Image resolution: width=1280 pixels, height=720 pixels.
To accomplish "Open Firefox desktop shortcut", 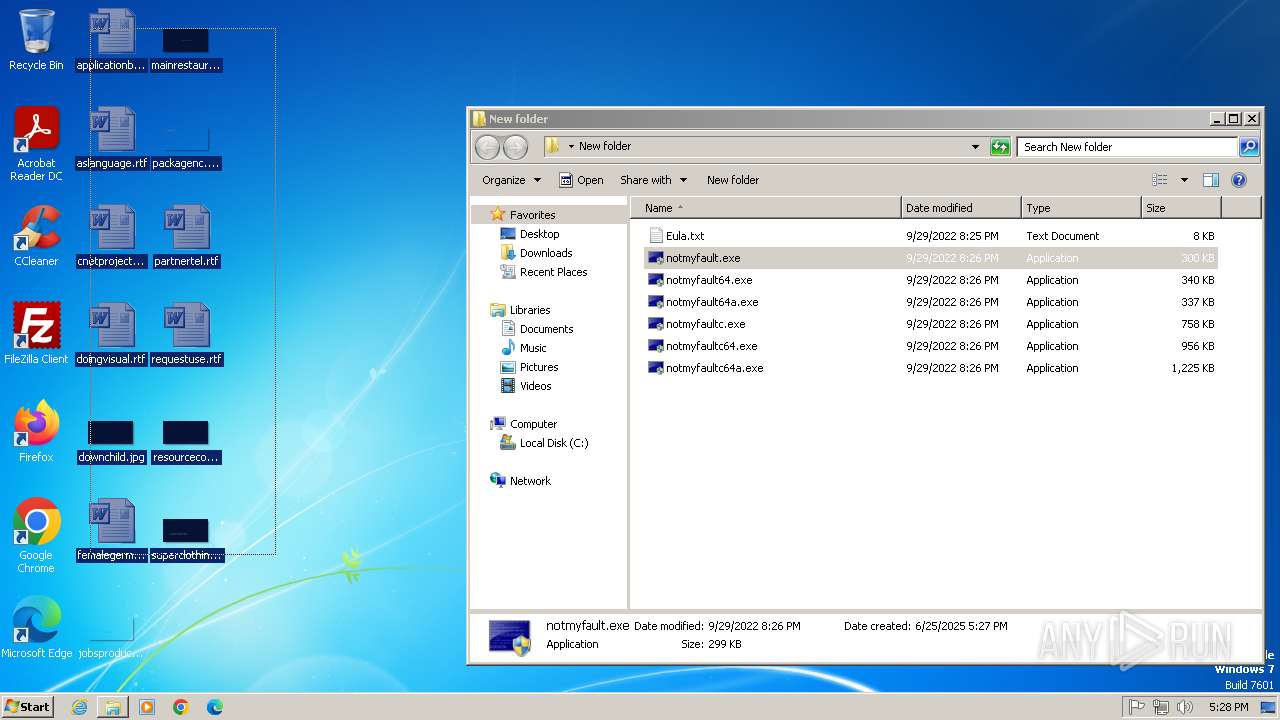I will 36,432.
